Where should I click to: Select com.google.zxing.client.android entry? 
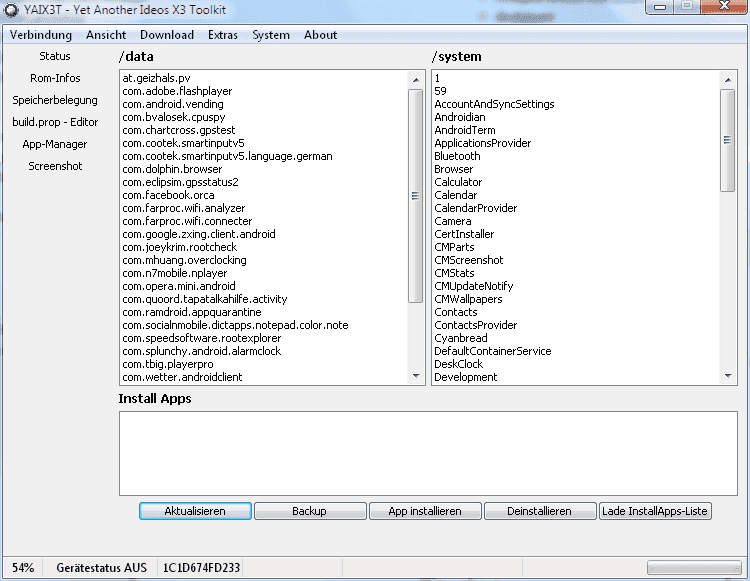pos(199,234)
